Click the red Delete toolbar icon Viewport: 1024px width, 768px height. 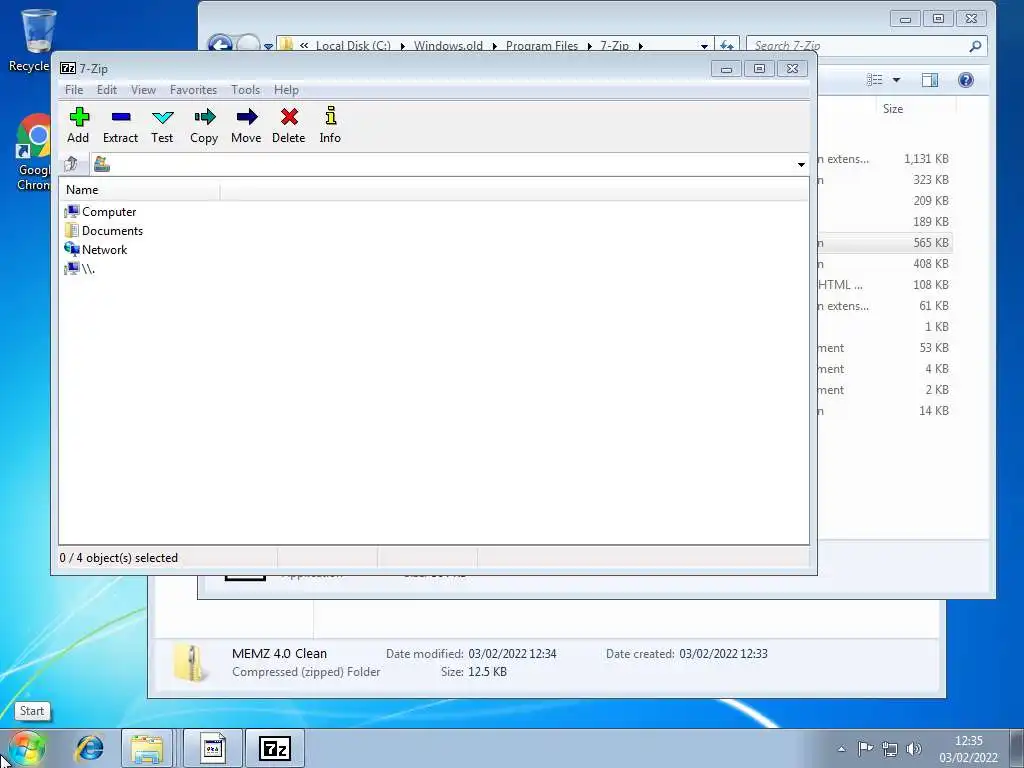[289, 125]
